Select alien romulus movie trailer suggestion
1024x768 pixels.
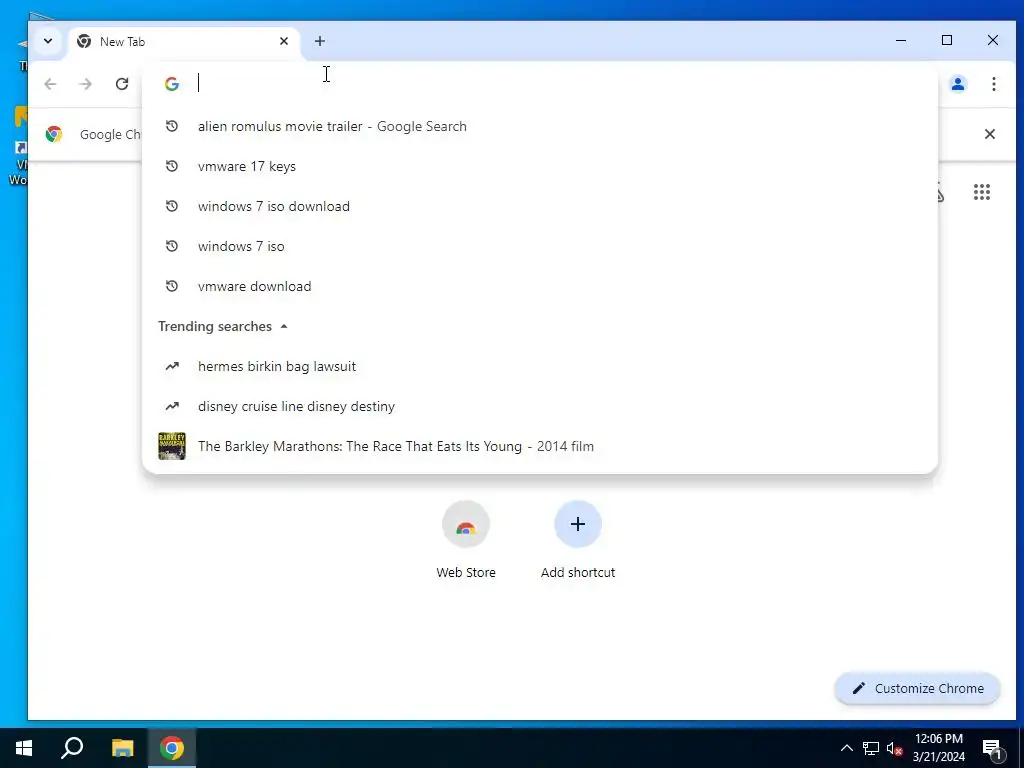point(539,127)
